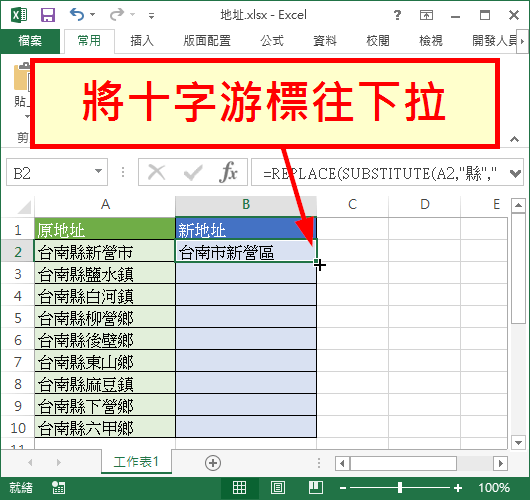
Task: Undo the last action
Action: [77, 15]
